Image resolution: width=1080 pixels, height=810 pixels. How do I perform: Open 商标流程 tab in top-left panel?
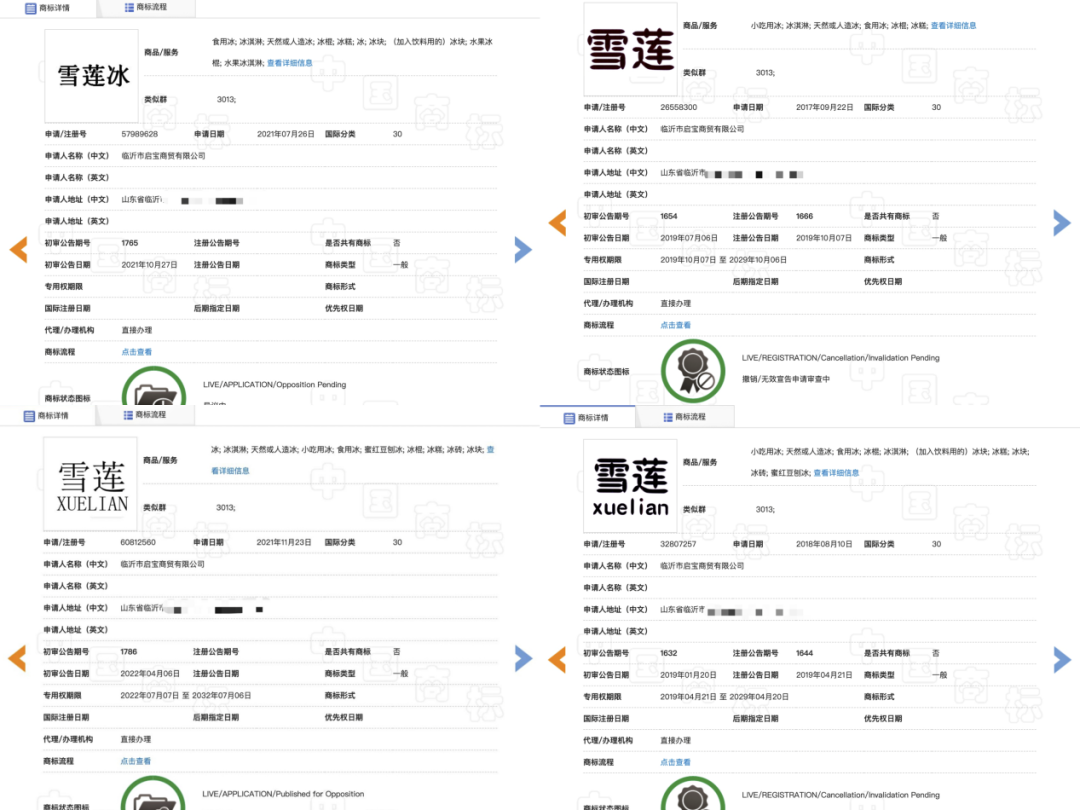(146, 8)
